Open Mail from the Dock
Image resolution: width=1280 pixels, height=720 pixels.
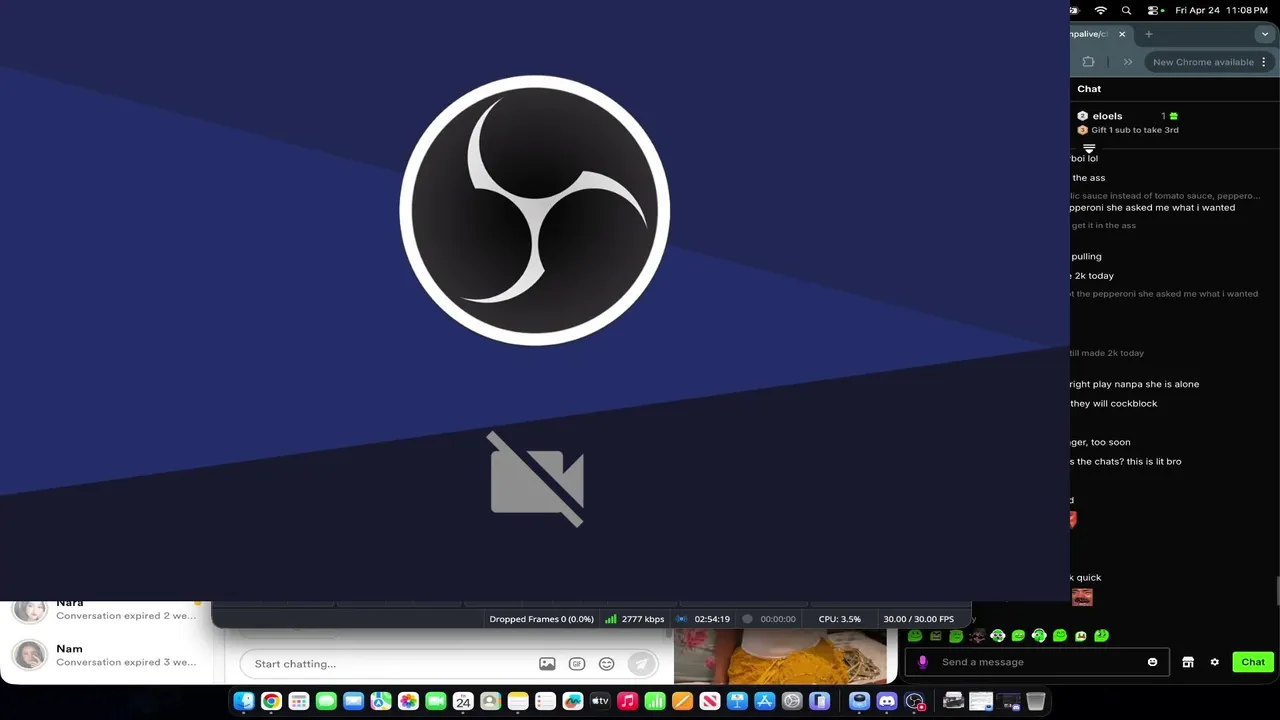pos(353,701)
